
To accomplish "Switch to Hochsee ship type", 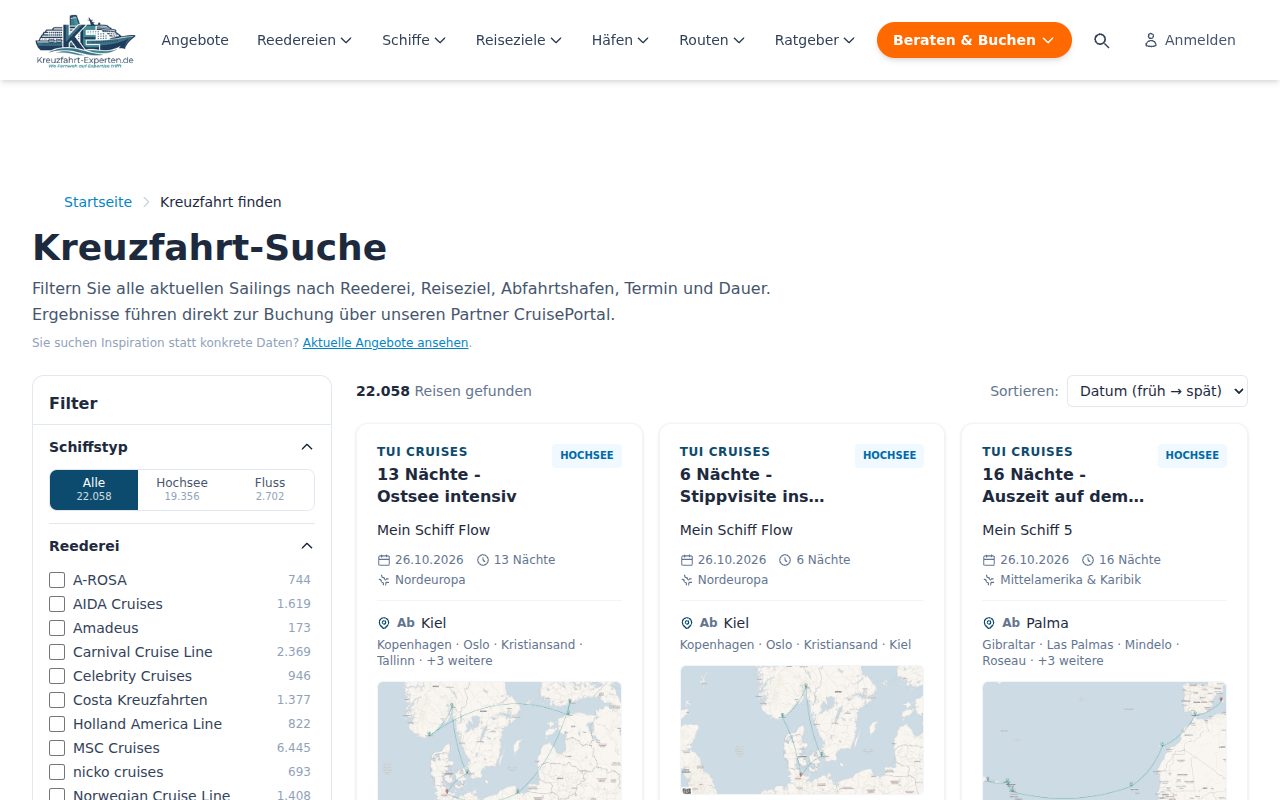I will point(182,490).
